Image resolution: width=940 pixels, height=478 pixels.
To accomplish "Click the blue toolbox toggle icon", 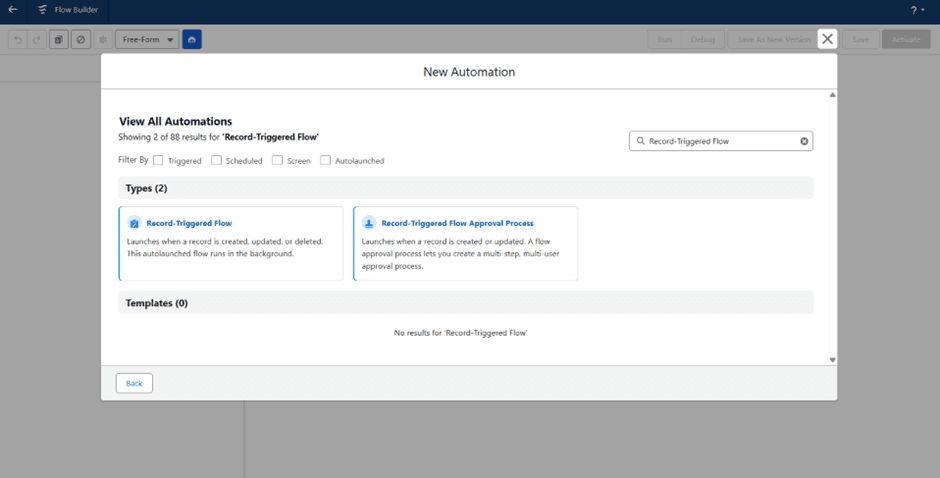I will tap(192, 40).
